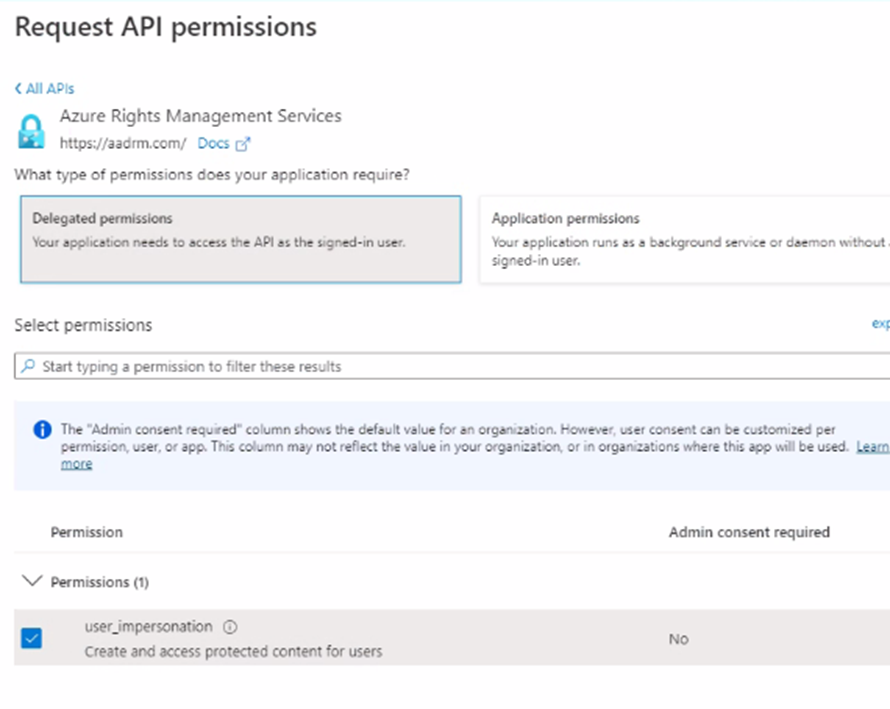
Task: Click the search magnifier icon
Action: pyautogui.click(x=28, y=366)
